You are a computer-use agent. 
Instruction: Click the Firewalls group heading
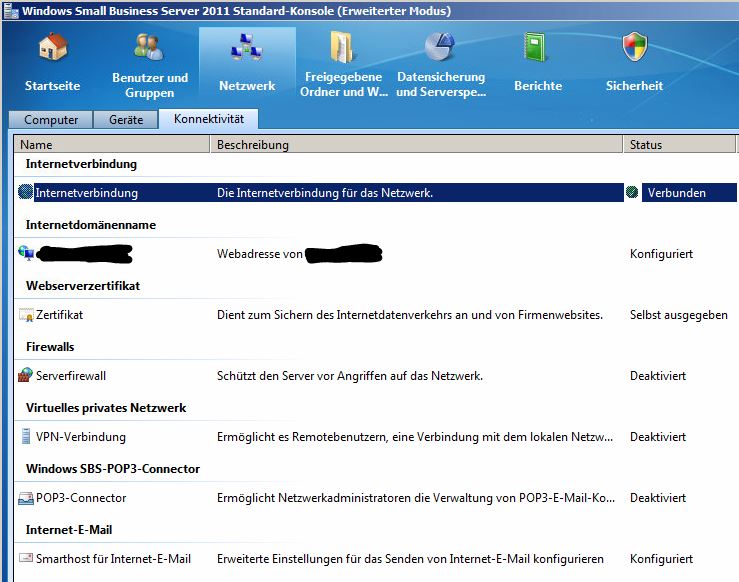click(50, 347)
